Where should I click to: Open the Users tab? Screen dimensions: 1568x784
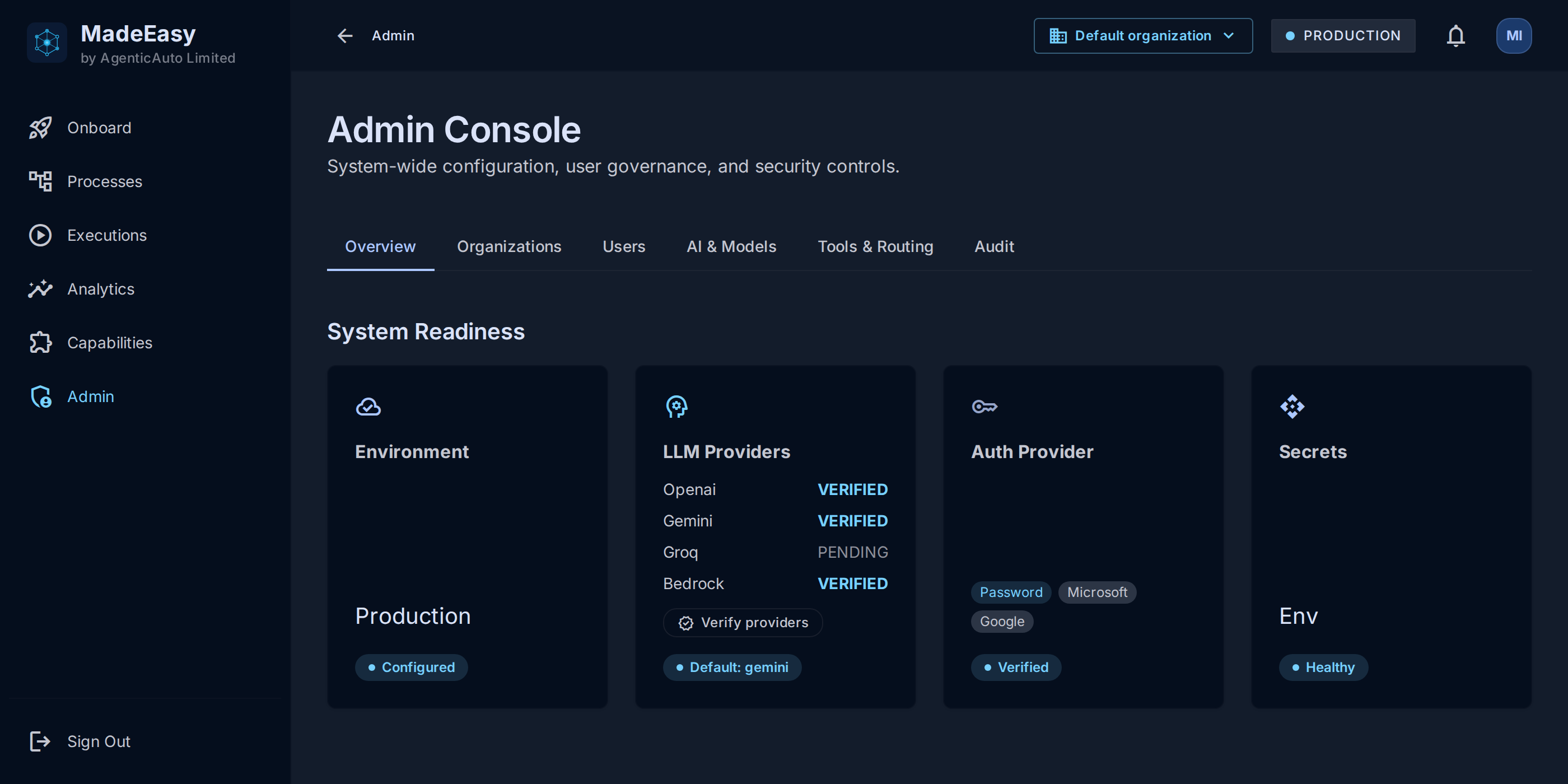coord(624,246)
